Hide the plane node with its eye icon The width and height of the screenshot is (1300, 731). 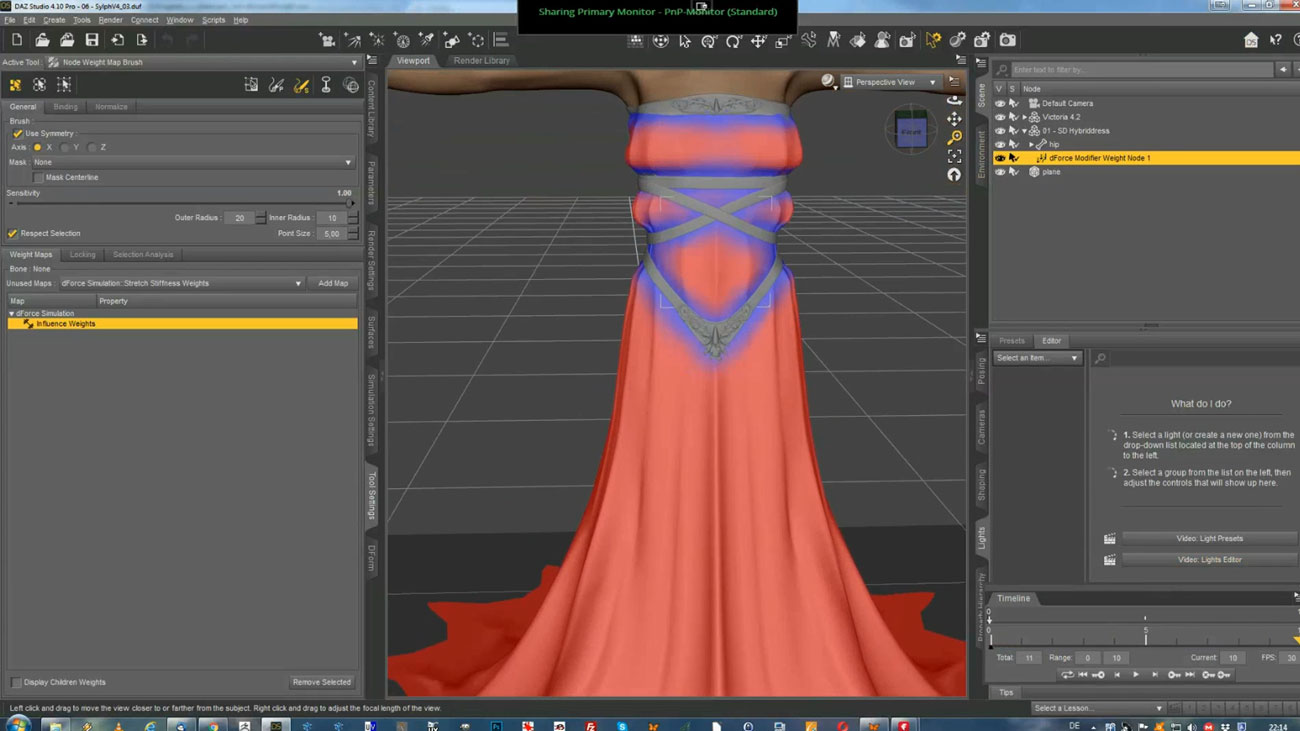point(1000,172)
